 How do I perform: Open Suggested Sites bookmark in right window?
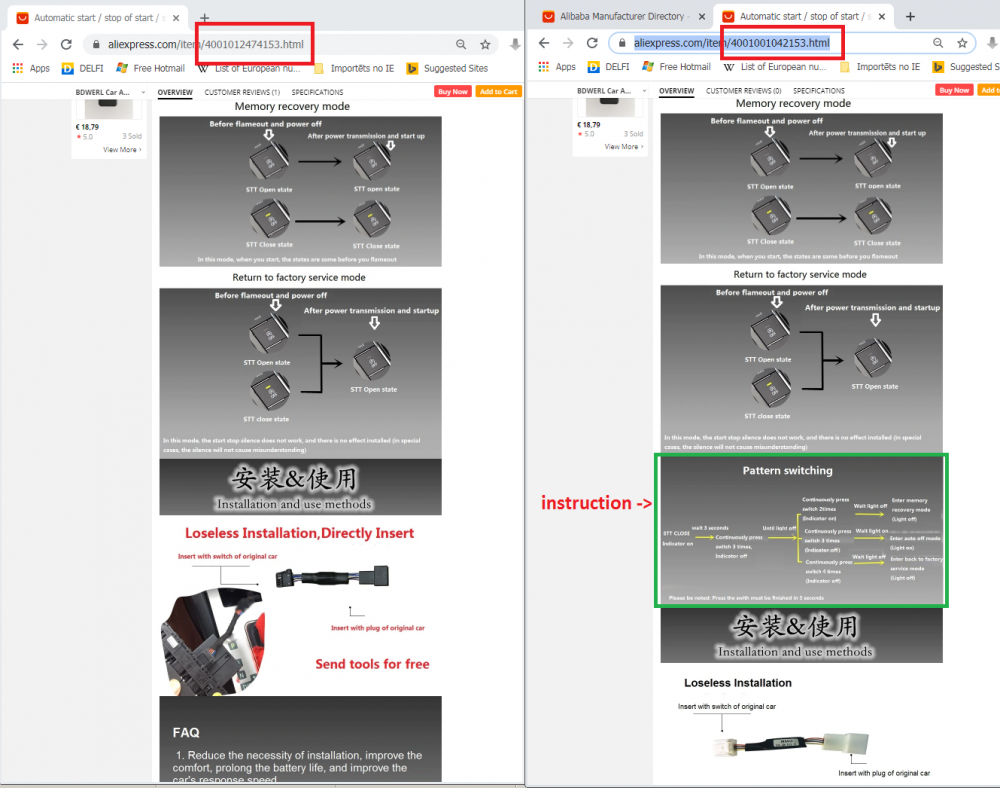coord(966,66)
